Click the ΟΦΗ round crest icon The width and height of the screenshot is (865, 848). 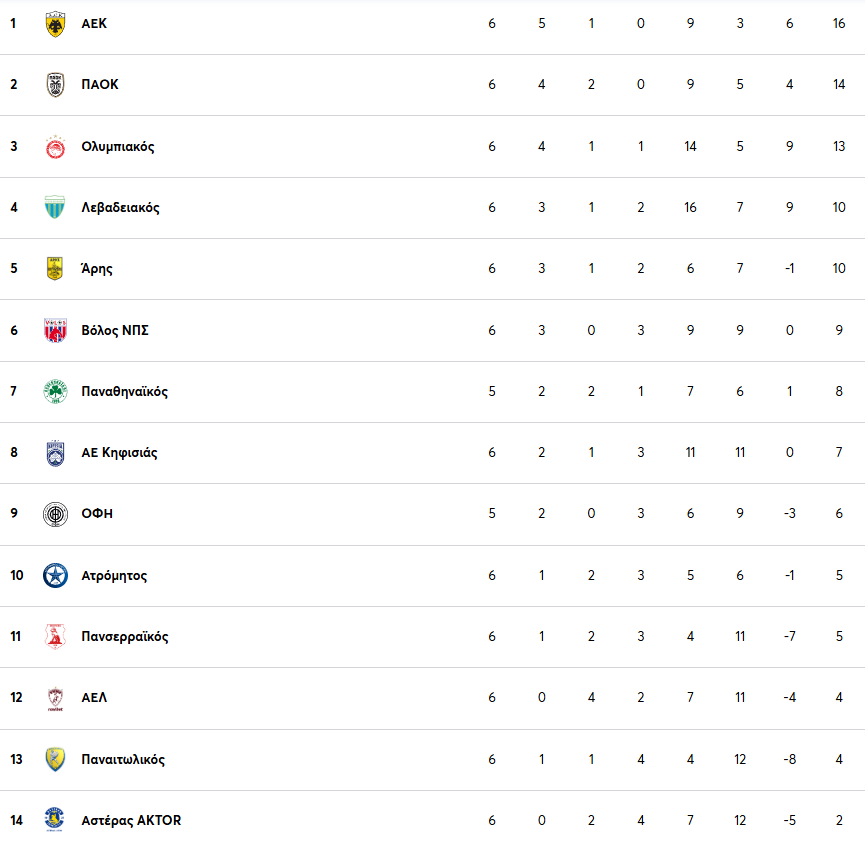point(55,514)
